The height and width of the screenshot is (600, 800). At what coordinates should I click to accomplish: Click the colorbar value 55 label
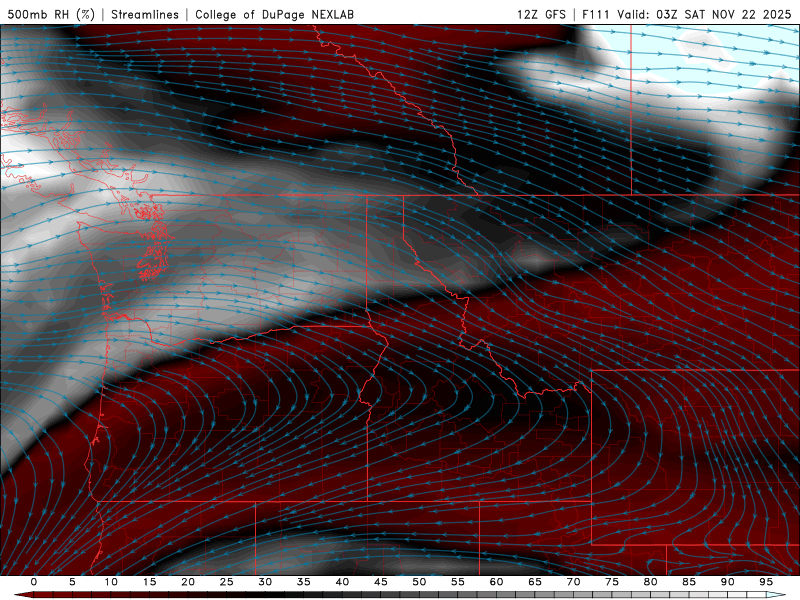[458, 582]
